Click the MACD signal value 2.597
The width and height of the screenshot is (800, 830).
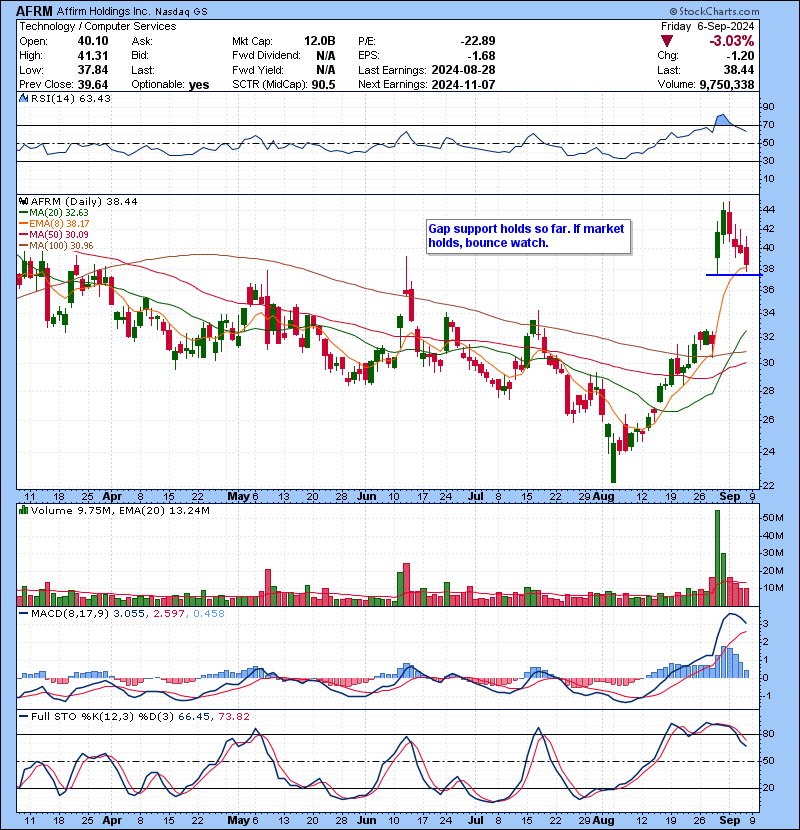[169, 614]
